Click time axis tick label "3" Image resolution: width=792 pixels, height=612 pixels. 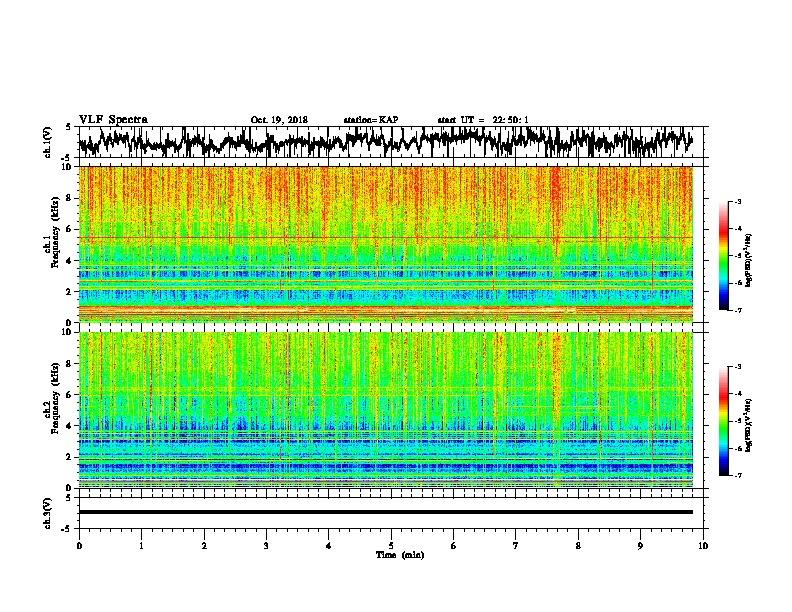click(x=266, y=546)
